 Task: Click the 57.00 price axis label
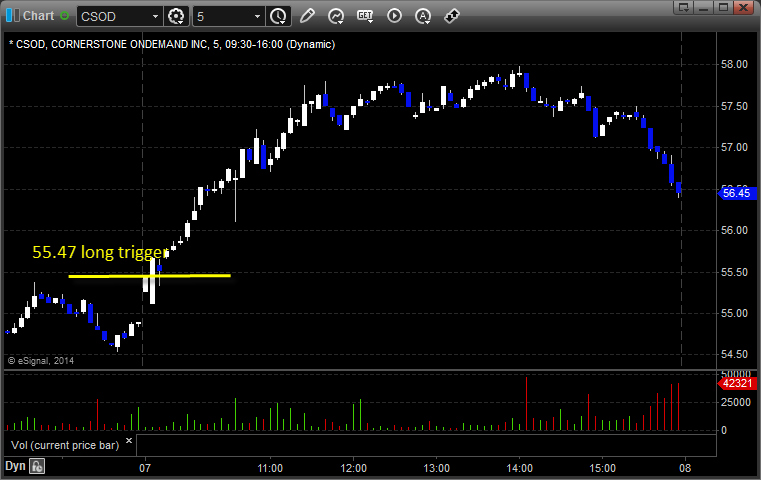click(x=734, y=147)
